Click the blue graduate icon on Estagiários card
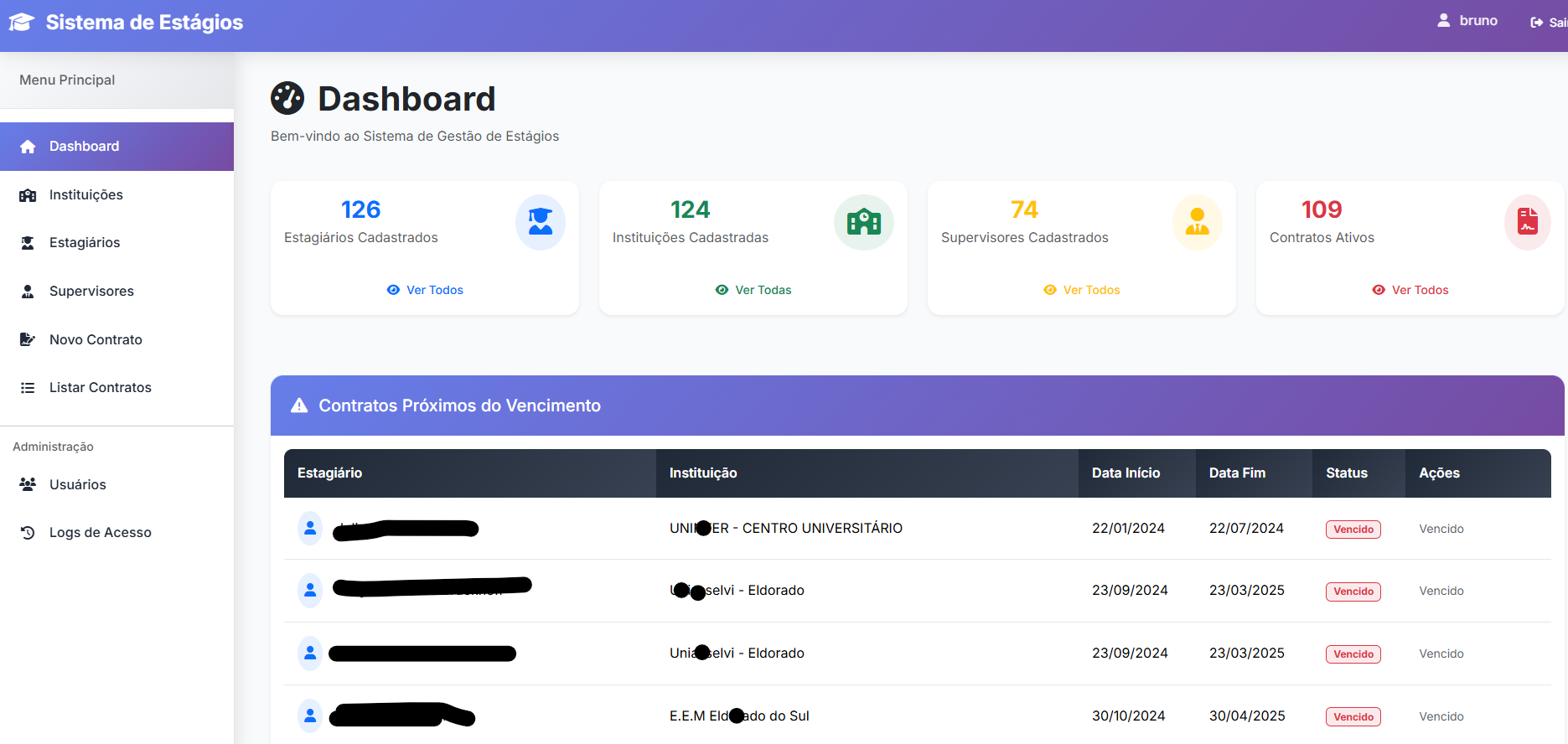Screen dimensions: 1568x744 coord(540,222)
